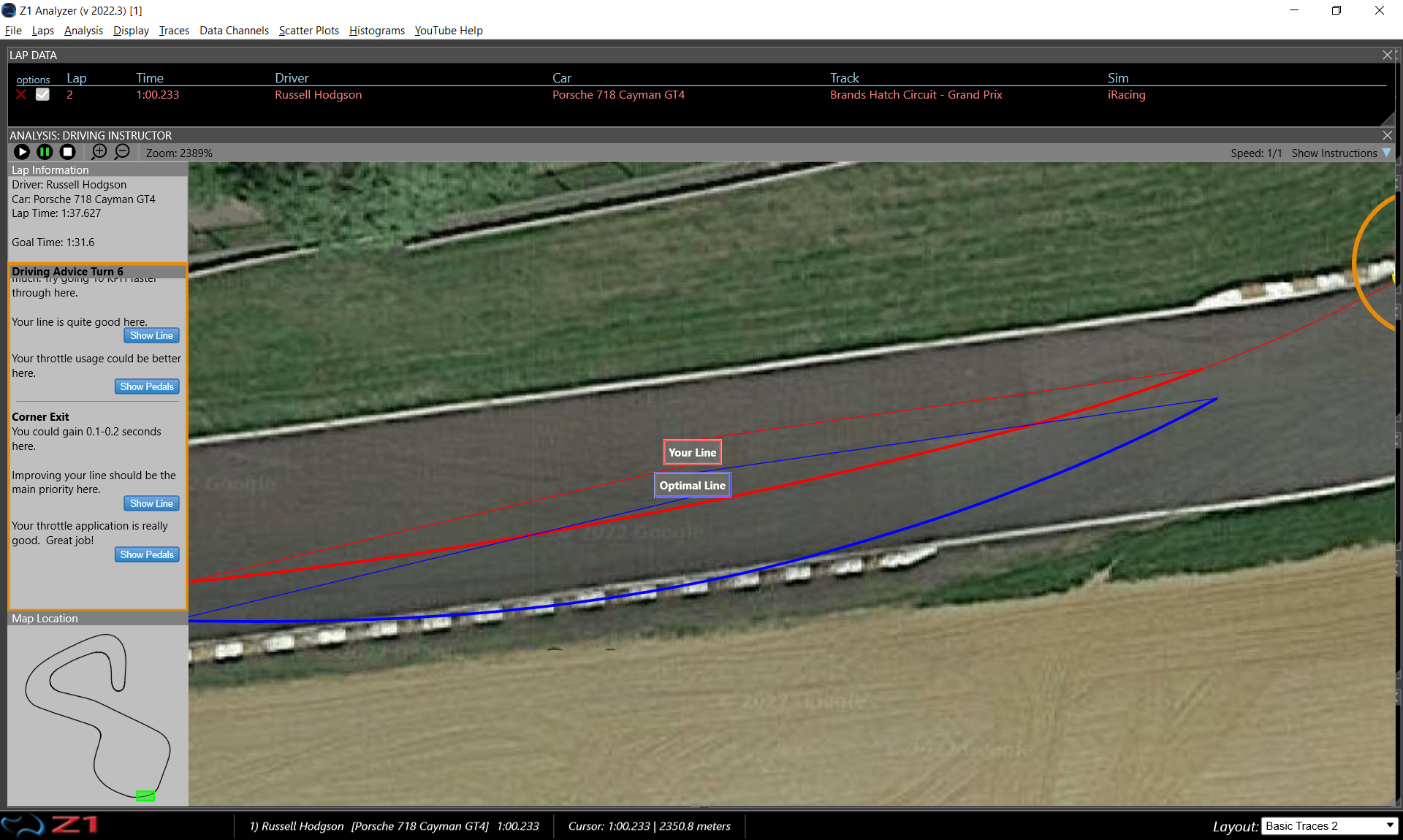This screenshot has width=1403, height=840.
Task: Click the Goal Time: 1:31.6 text
Action: [53, 243]
